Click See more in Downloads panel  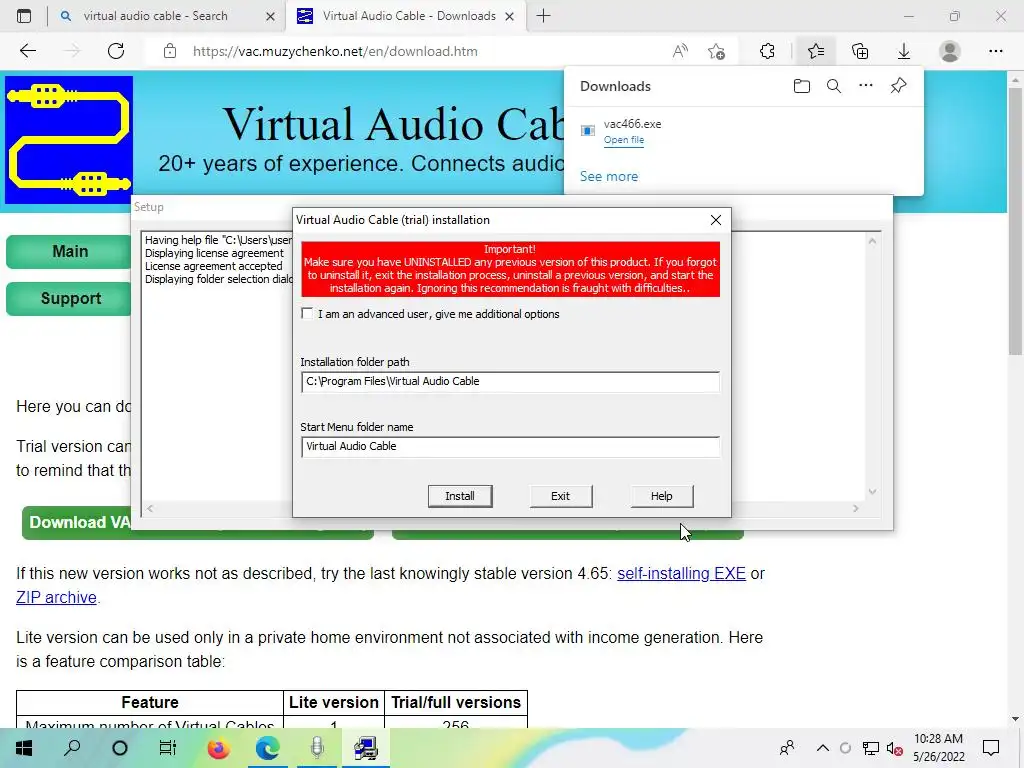point(609,176)
